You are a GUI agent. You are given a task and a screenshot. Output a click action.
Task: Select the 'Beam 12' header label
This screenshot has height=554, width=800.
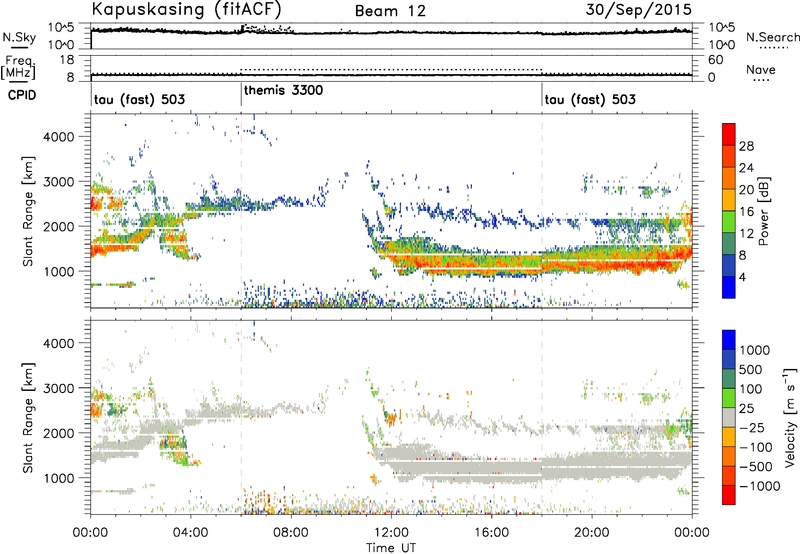tap(390, 11)
